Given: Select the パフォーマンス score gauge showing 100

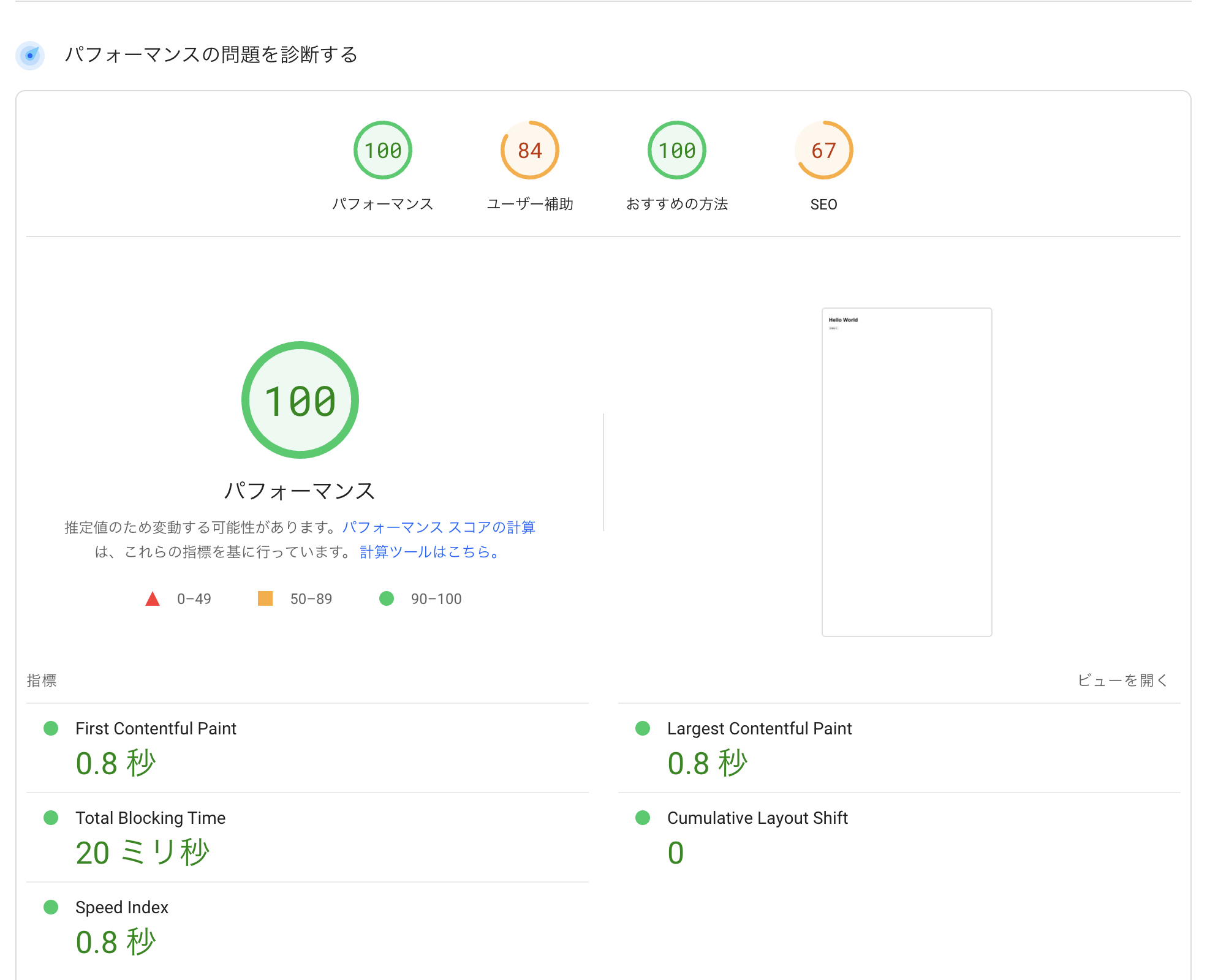Looking at the screenshot, I should [x=382, y=150].
